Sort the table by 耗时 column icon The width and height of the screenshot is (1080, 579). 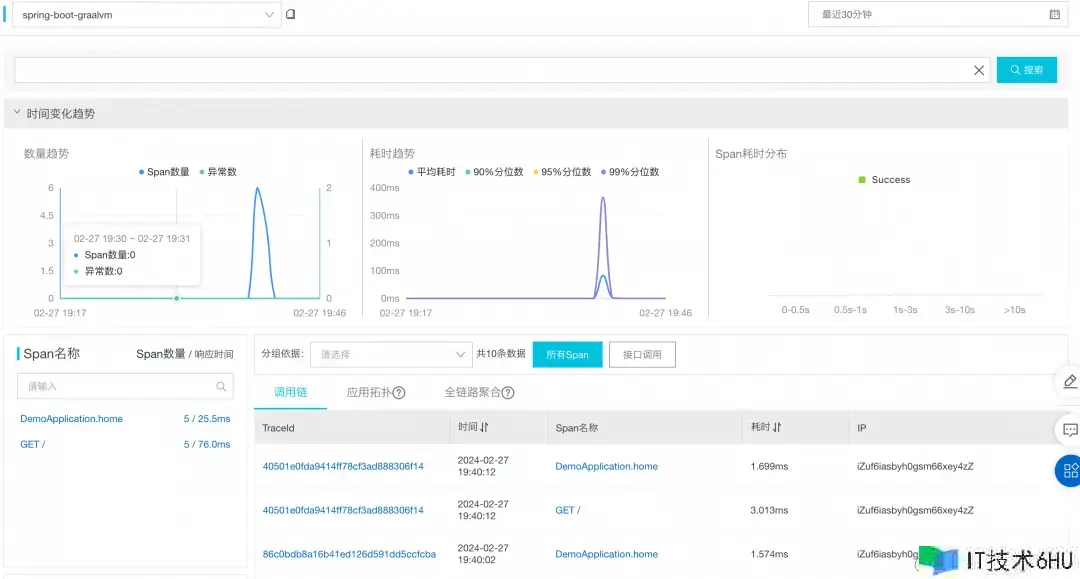pos(777,428)
